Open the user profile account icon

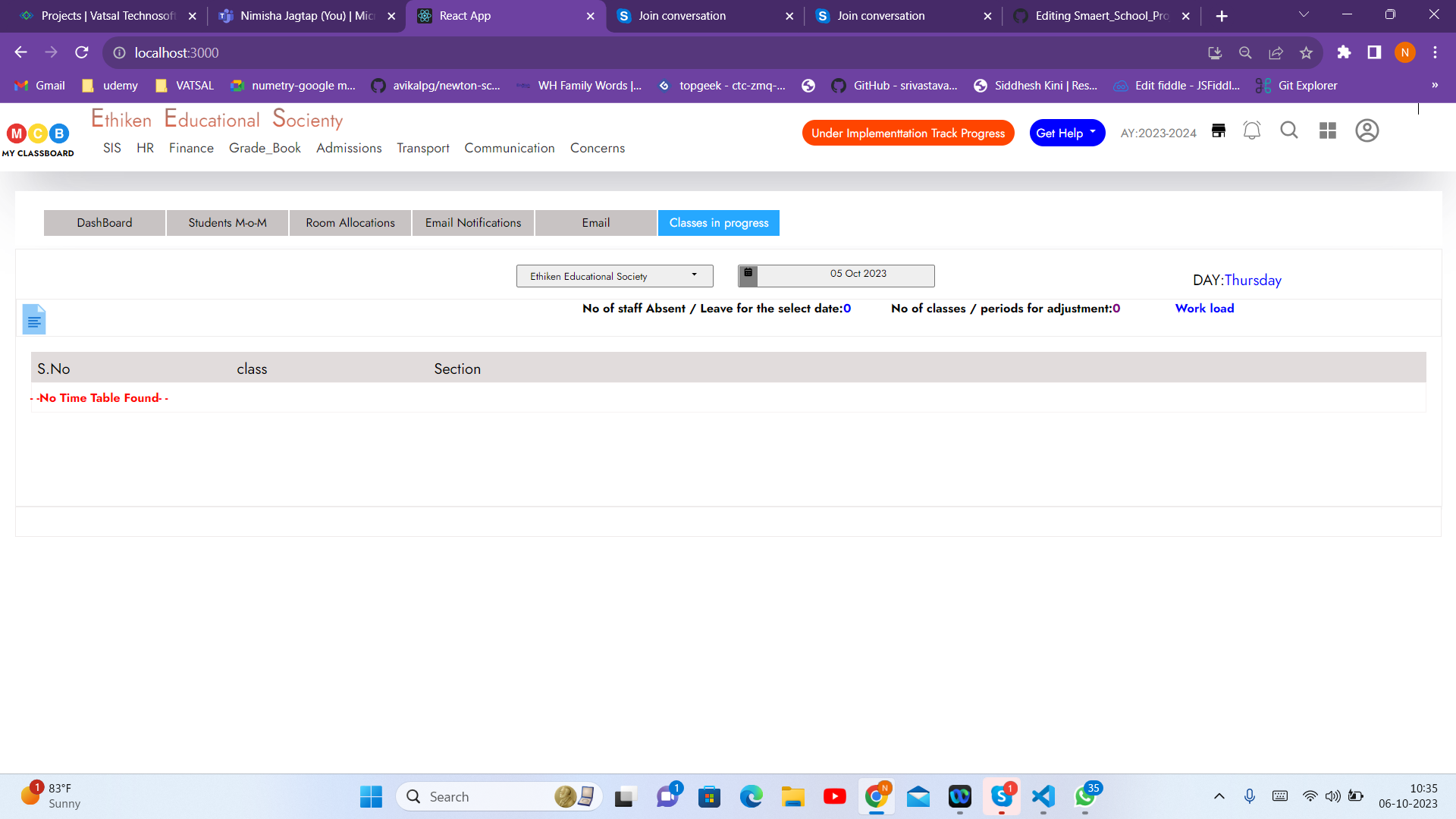pos(1367,130)
